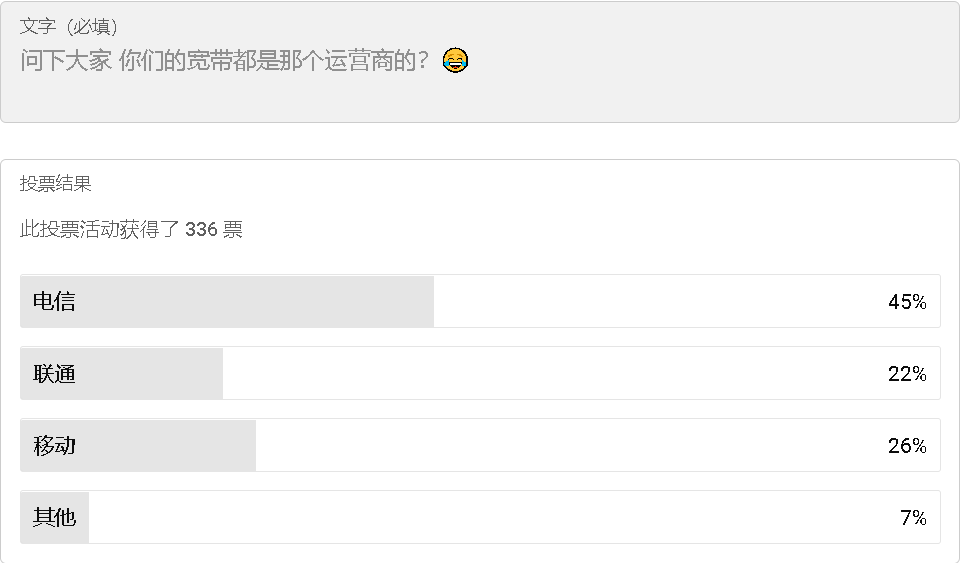Click the 7% percentage for 其他
Screen dimensions: 960x563
913,518
